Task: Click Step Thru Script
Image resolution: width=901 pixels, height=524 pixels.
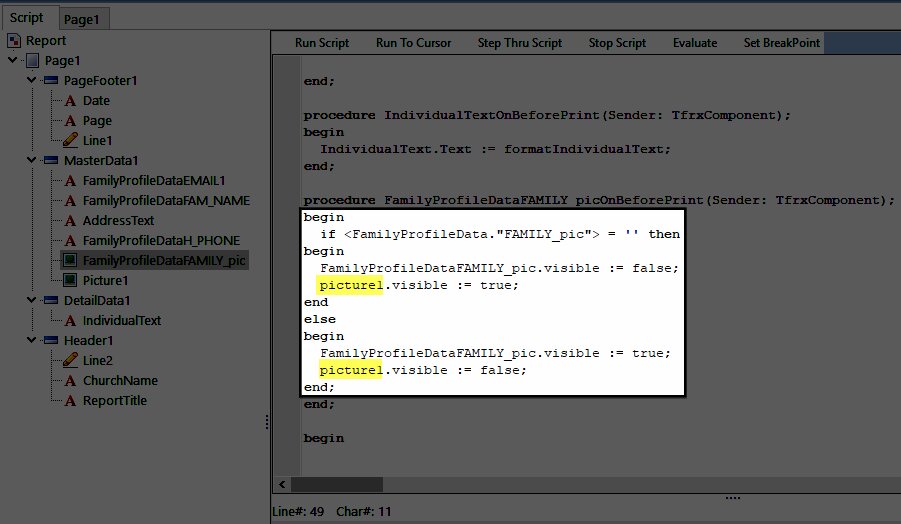Action: coord(519,43)
